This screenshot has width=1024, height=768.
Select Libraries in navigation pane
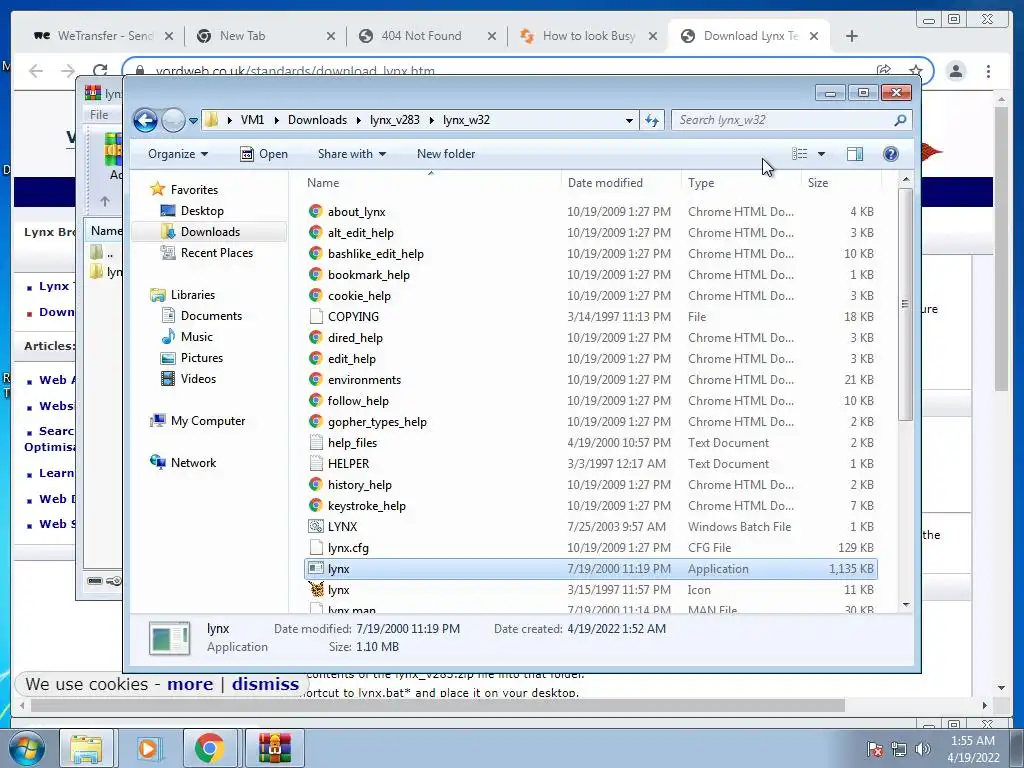[x=193, y=295]
